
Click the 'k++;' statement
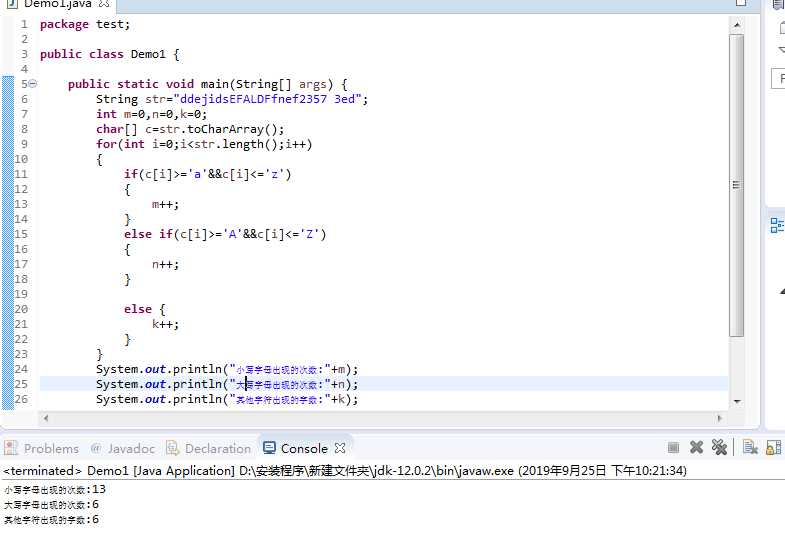165,324
